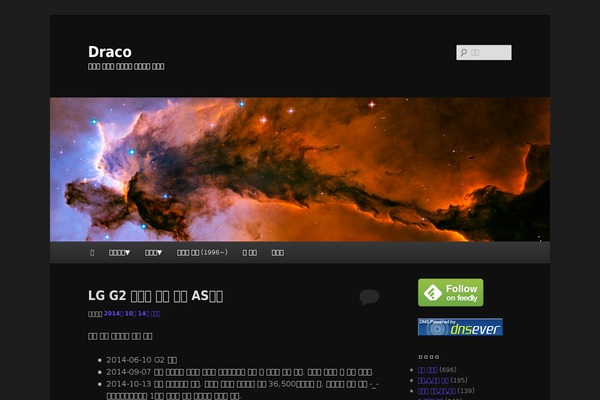The height and width of the screenshot is (400, 600).
Task: Click the search input field
Action: point(484,52)
